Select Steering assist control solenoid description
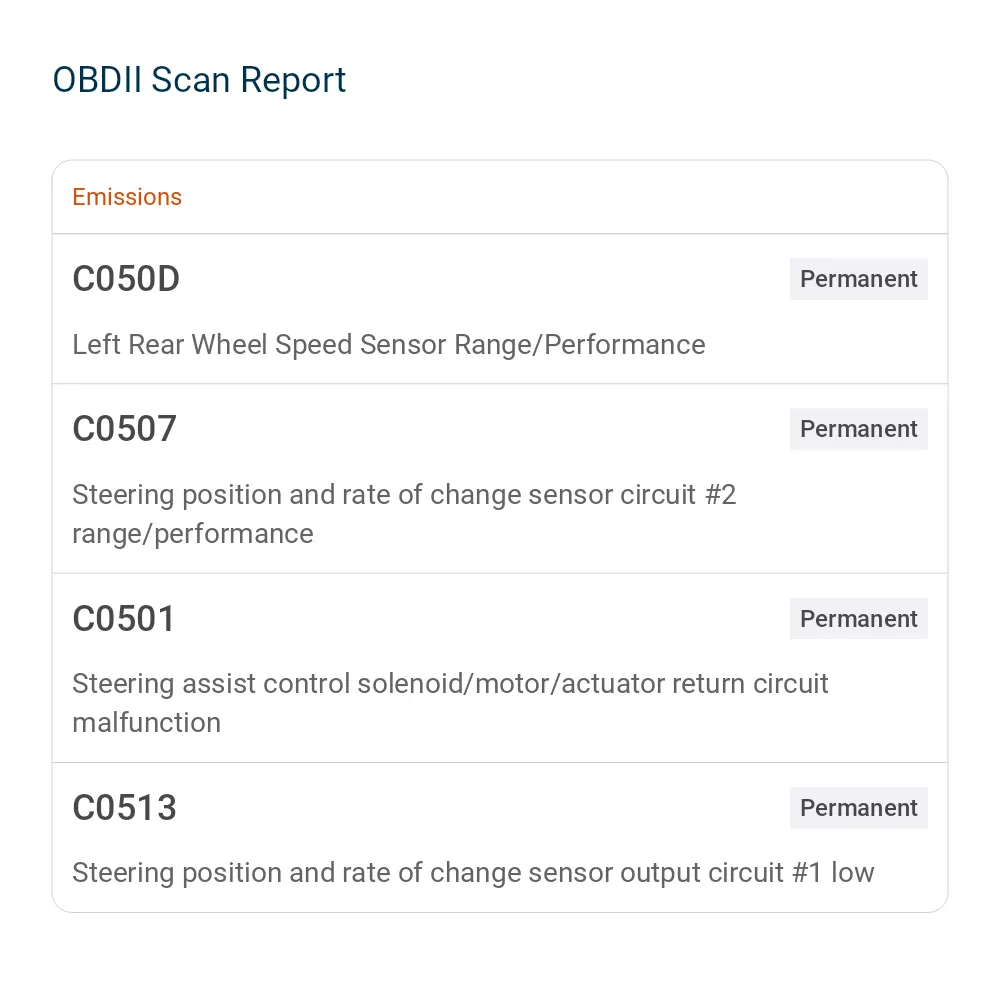Viewport: 1000px width, 1000px height. [x=450, y=703]
